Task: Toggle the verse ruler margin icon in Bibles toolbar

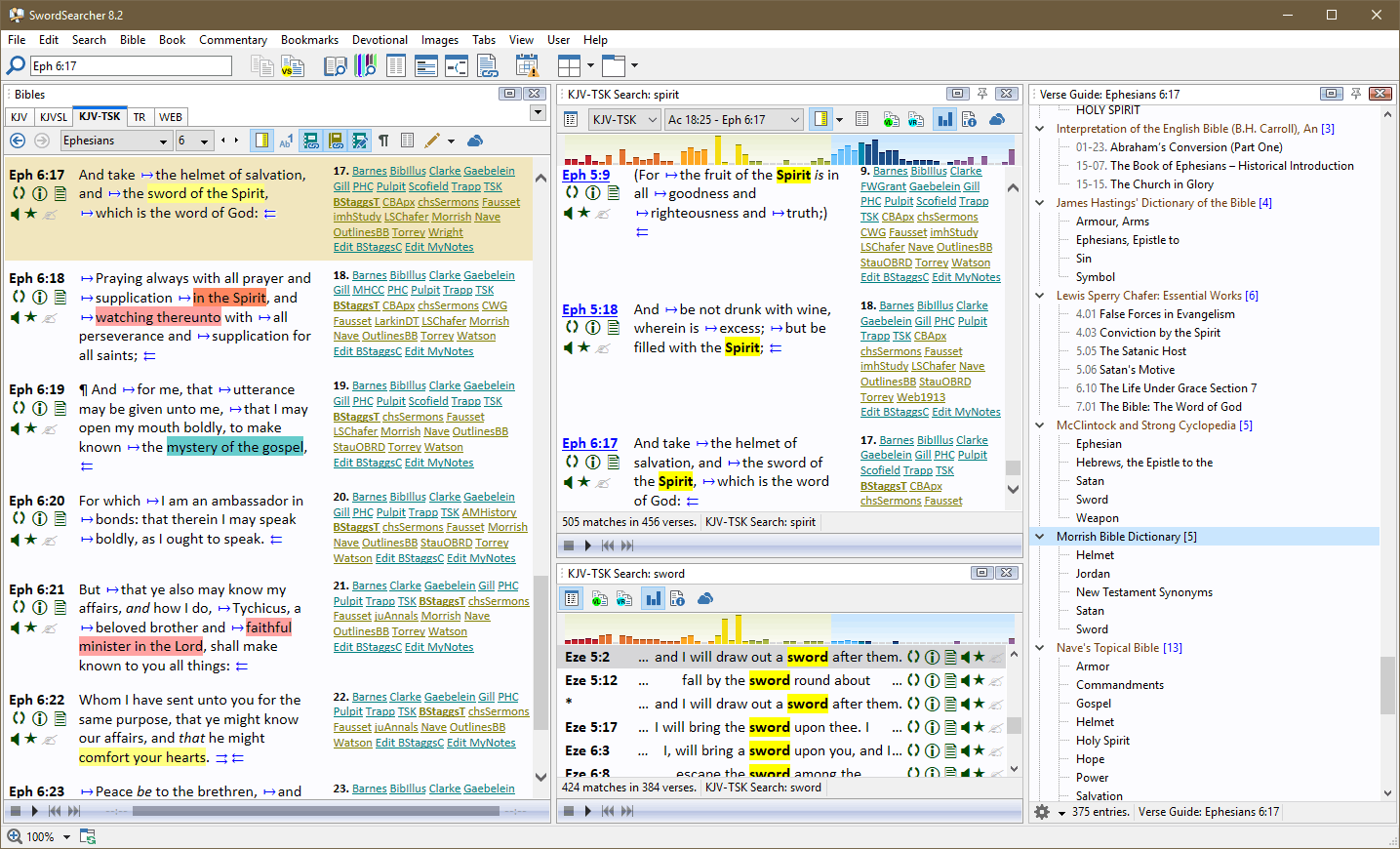Action: click(x=261, y=141)
